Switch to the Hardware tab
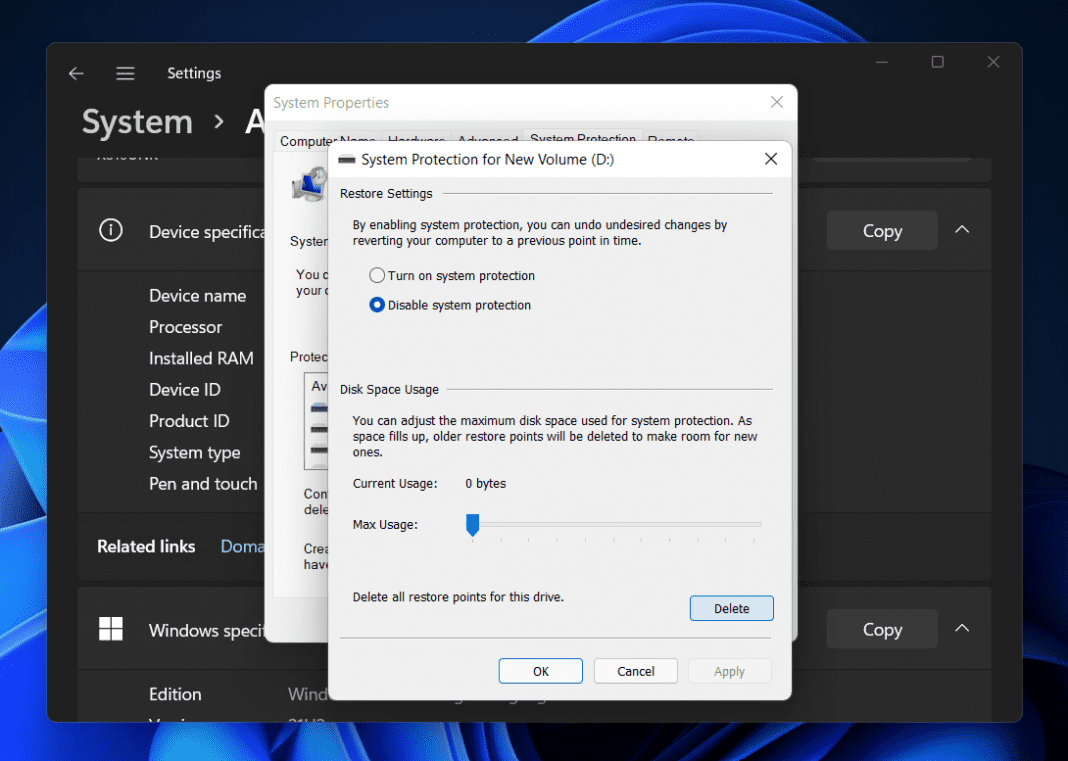The width and height of the screenshot is (1068, 761). 416,140
